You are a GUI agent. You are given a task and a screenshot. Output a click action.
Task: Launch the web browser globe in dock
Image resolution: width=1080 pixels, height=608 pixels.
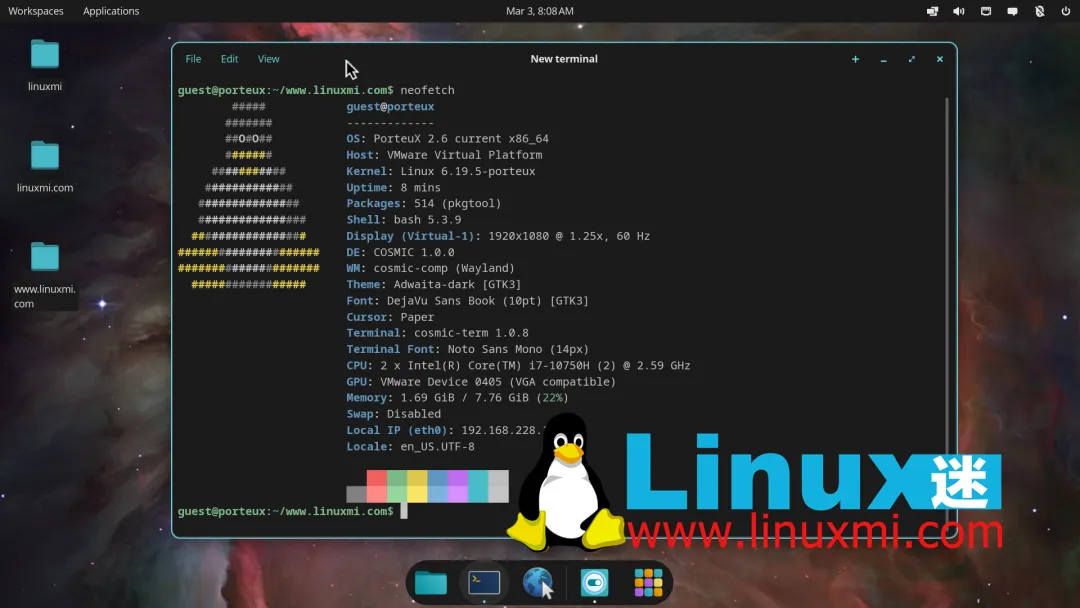click(x=538, y=583)
